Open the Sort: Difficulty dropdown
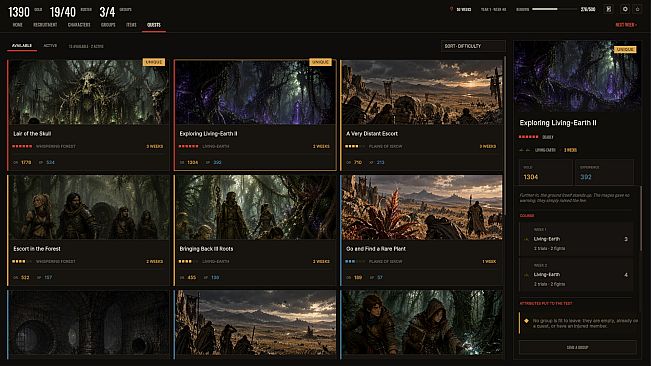The height and width of the screenshot is (366, 651). [x=473, y=46]
